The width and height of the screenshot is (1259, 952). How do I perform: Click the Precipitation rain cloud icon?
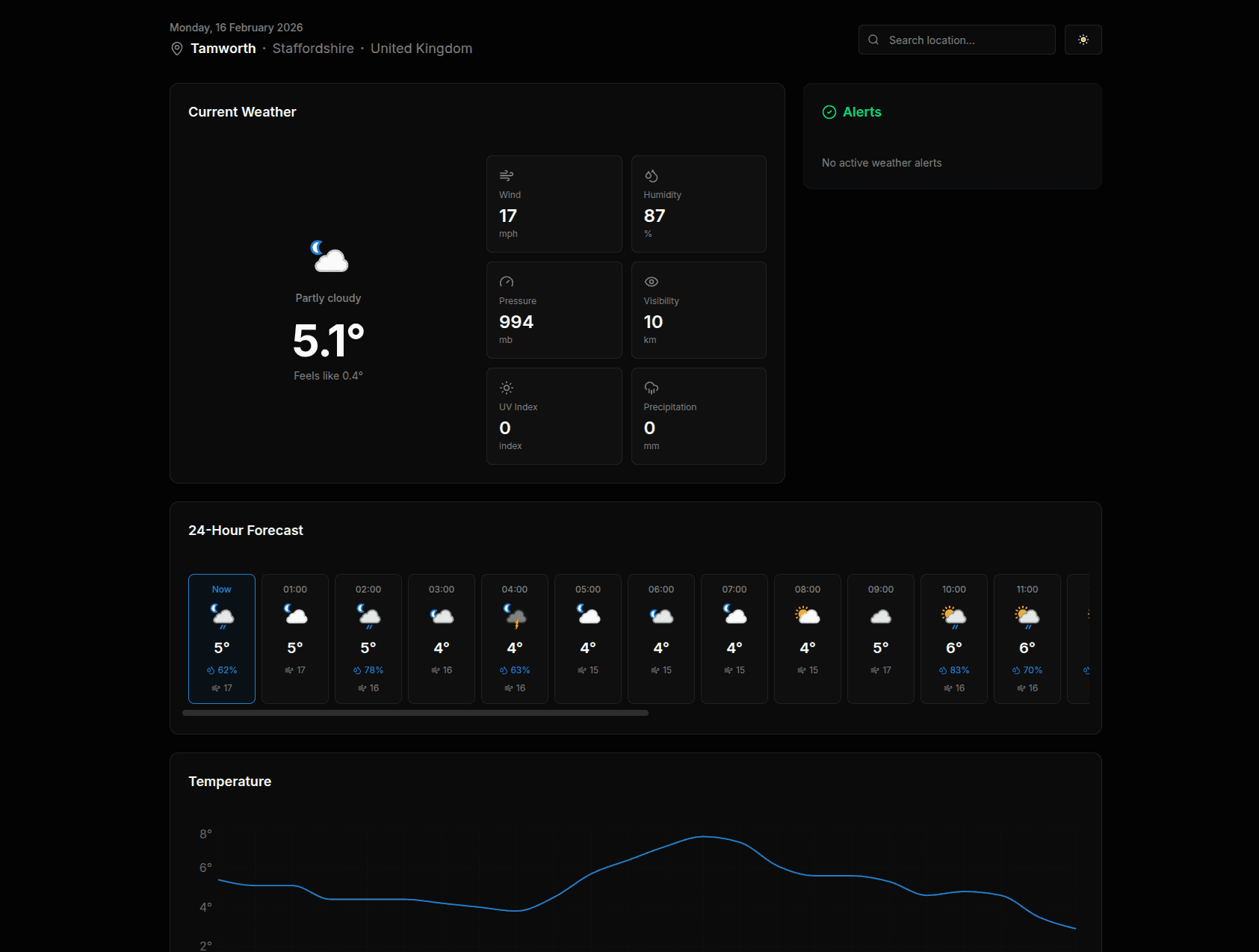651,388
